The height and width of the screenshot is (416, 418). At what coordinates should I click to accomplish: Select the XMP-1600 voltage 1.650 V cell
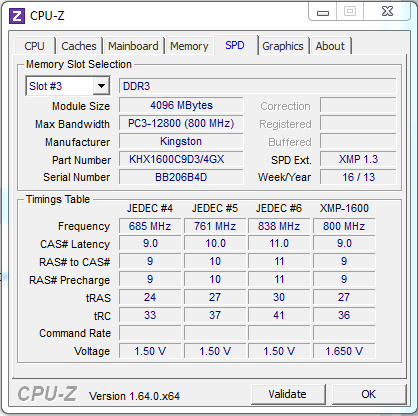coord(344,351)
